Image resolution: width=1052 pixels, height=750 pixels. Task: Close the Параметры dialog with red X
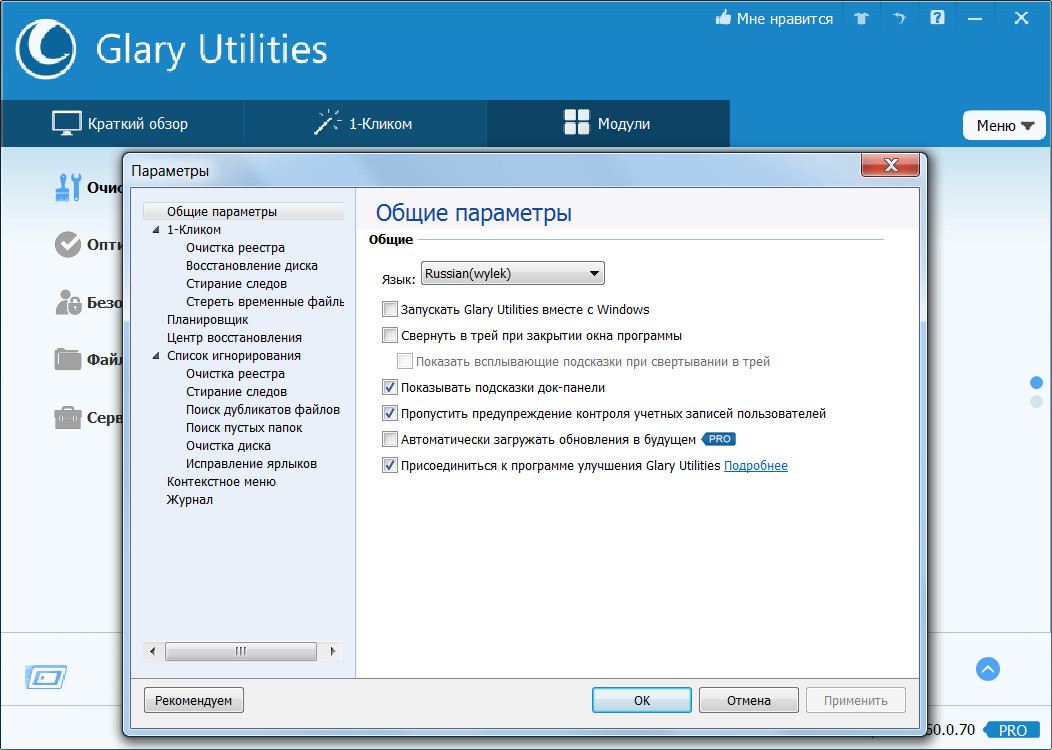(890, 165)
